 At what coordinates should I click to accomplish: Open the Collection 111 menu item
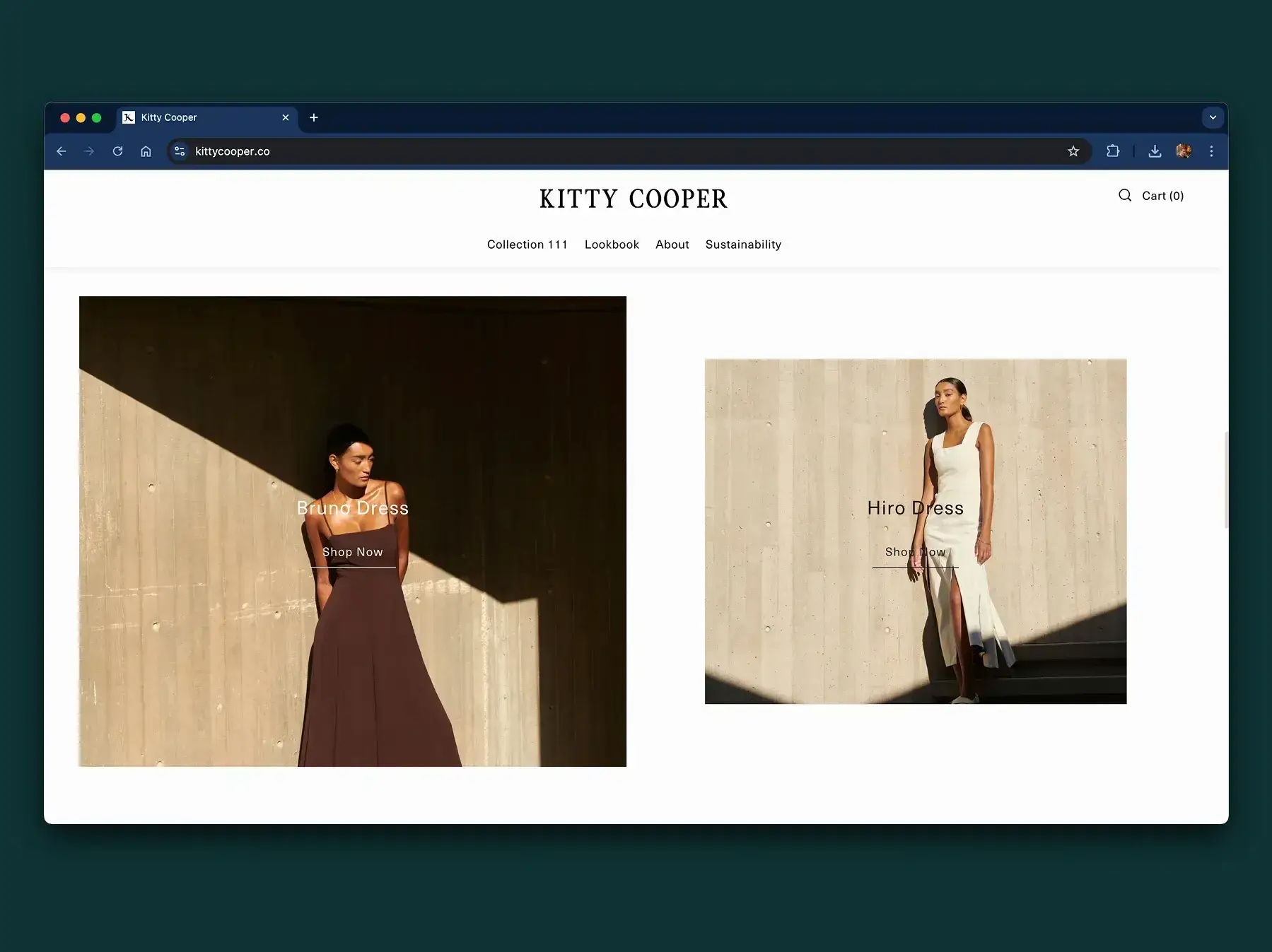[527, 245]
